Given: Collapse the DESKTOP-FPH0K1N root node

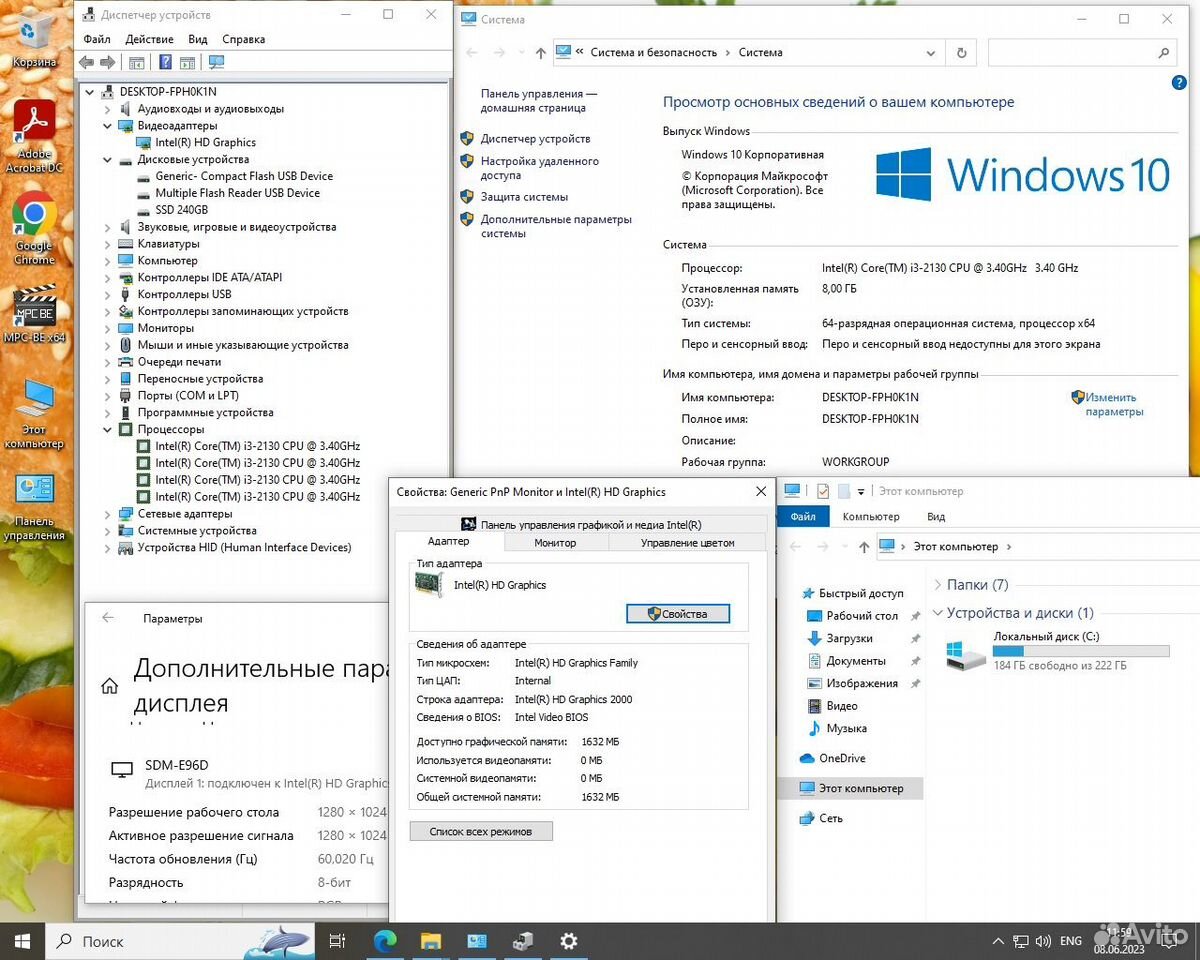Looking at the screenshot, I should point(91,92).
